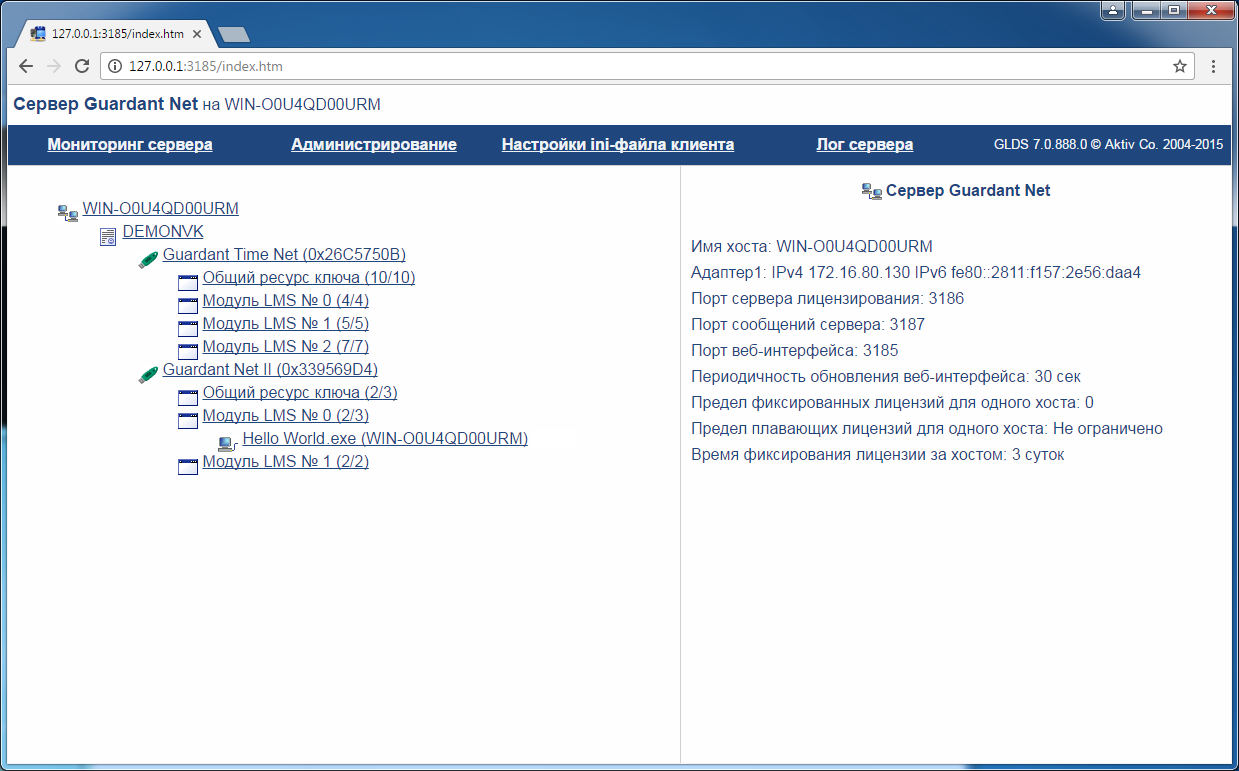Click the address bar URL field

[640, 66]
